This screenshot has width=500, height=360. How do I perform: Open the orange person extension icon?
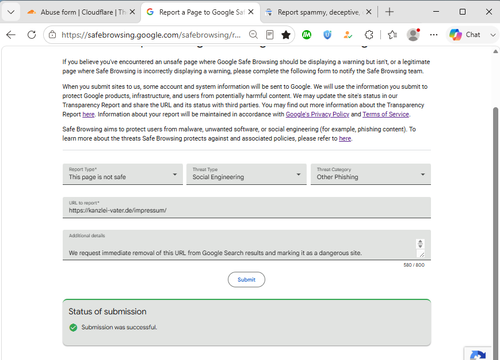(348, 35)
